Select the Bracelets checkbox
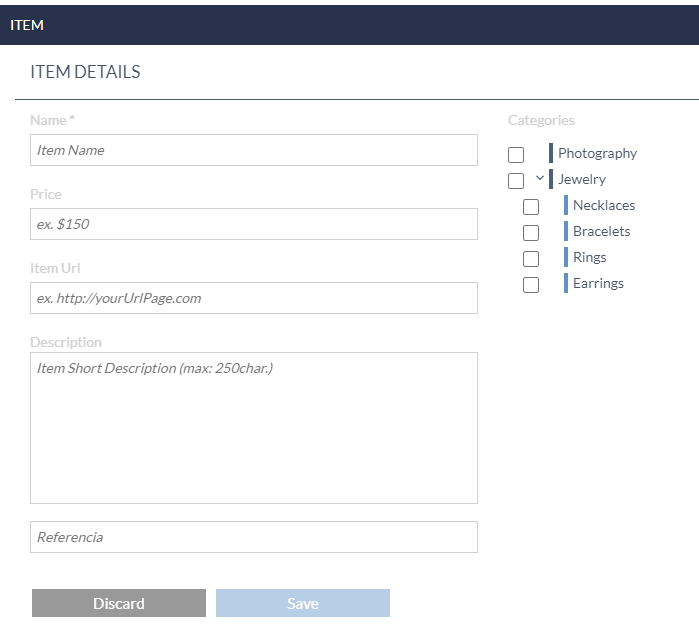 coord(531,233)
